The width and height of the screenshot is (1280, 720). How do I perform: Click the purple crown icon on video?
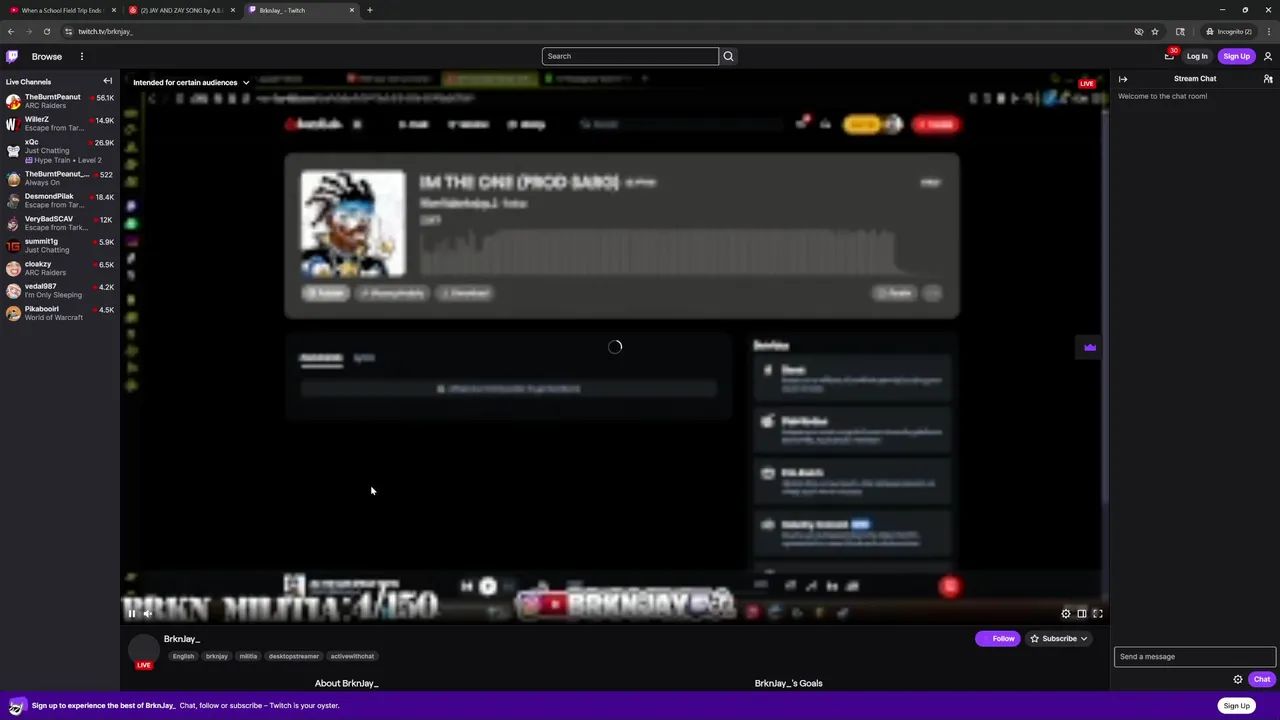tap(1090, 347)
